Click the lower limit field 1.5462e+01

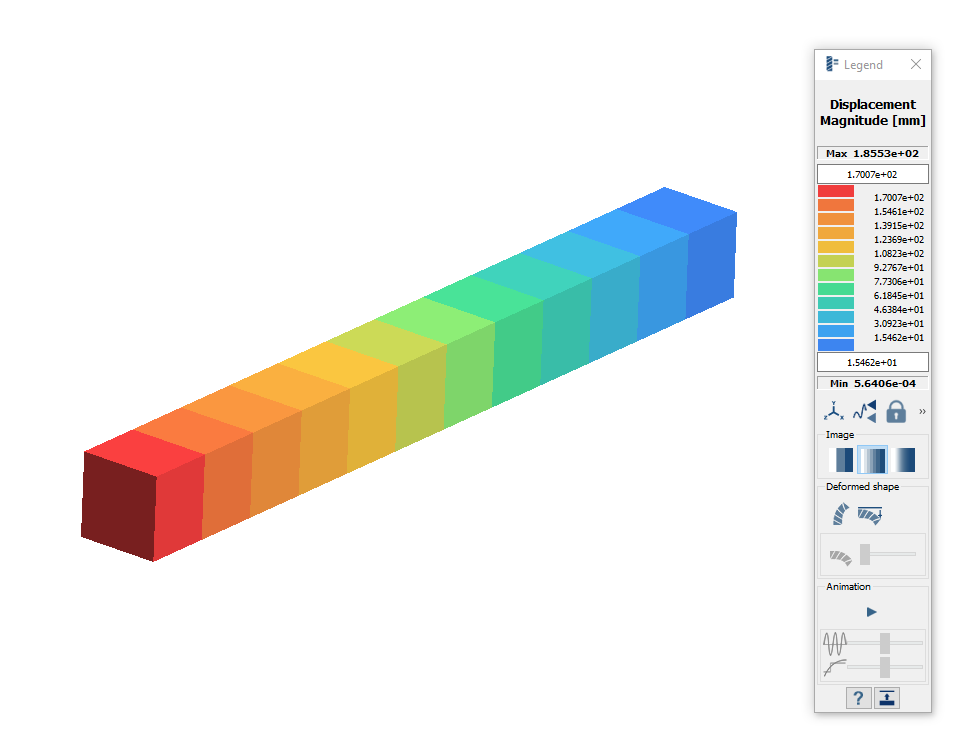pyautogui.click(x=872, y=362)
